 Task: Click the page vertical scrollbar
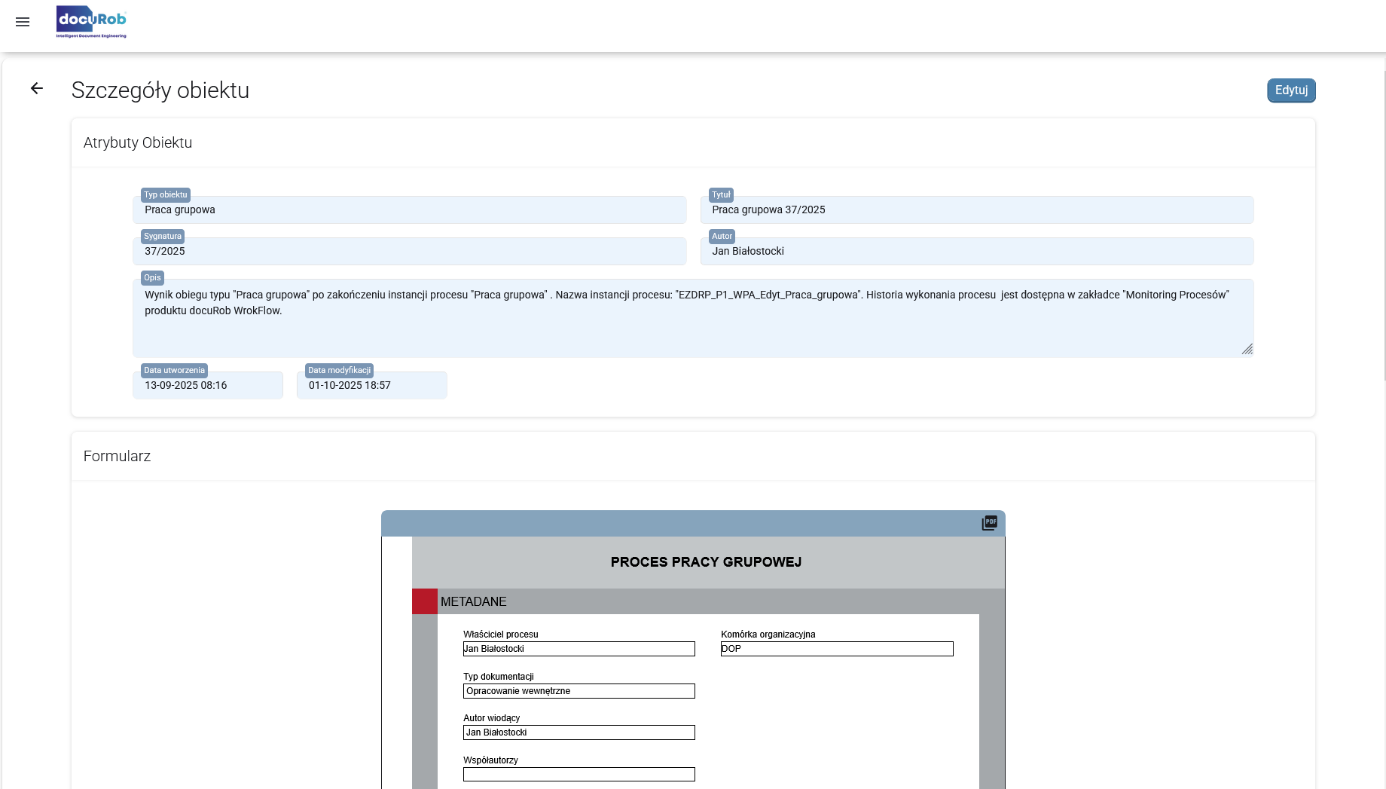(1382, 220)
